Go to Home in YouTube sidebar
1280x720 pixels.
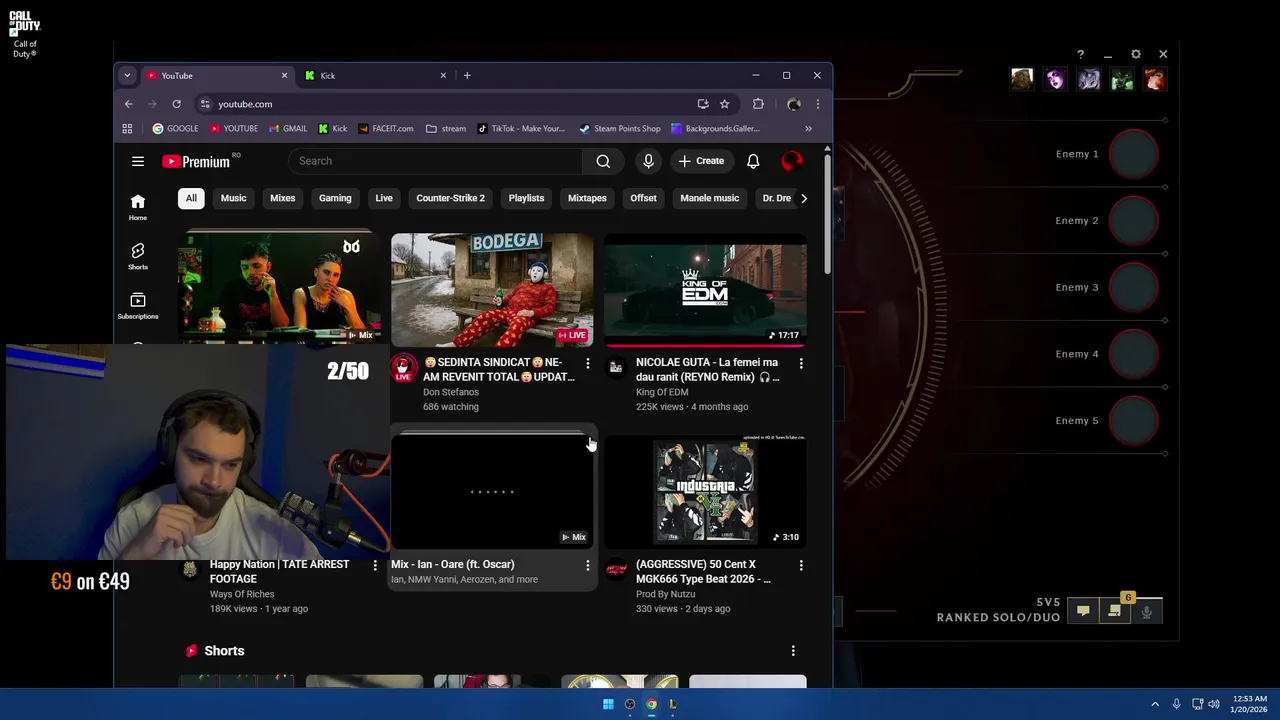tap(138, 207)
